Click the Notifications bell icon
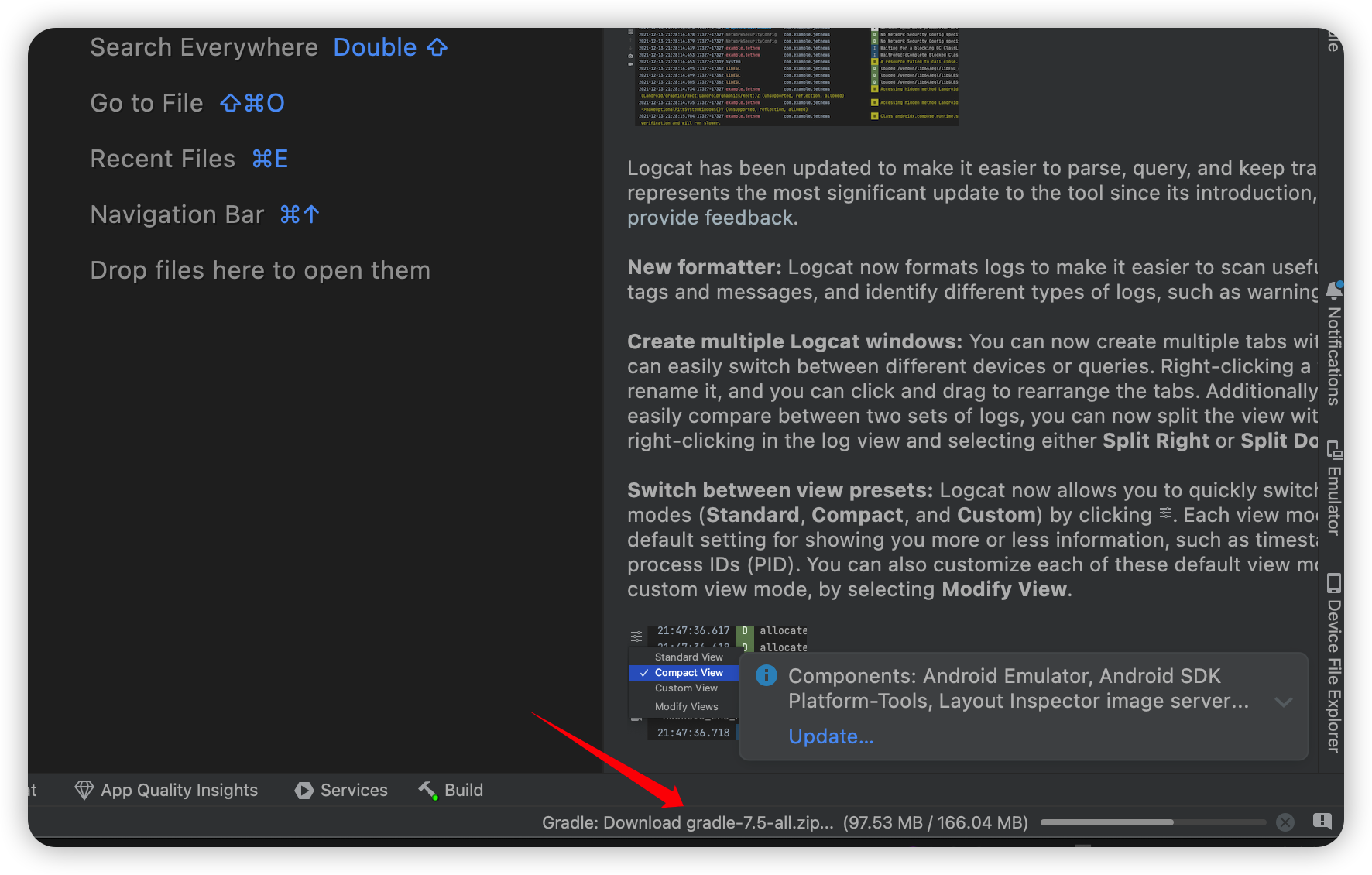This screenshot has height=875, width=1372. click(1334, 290)
